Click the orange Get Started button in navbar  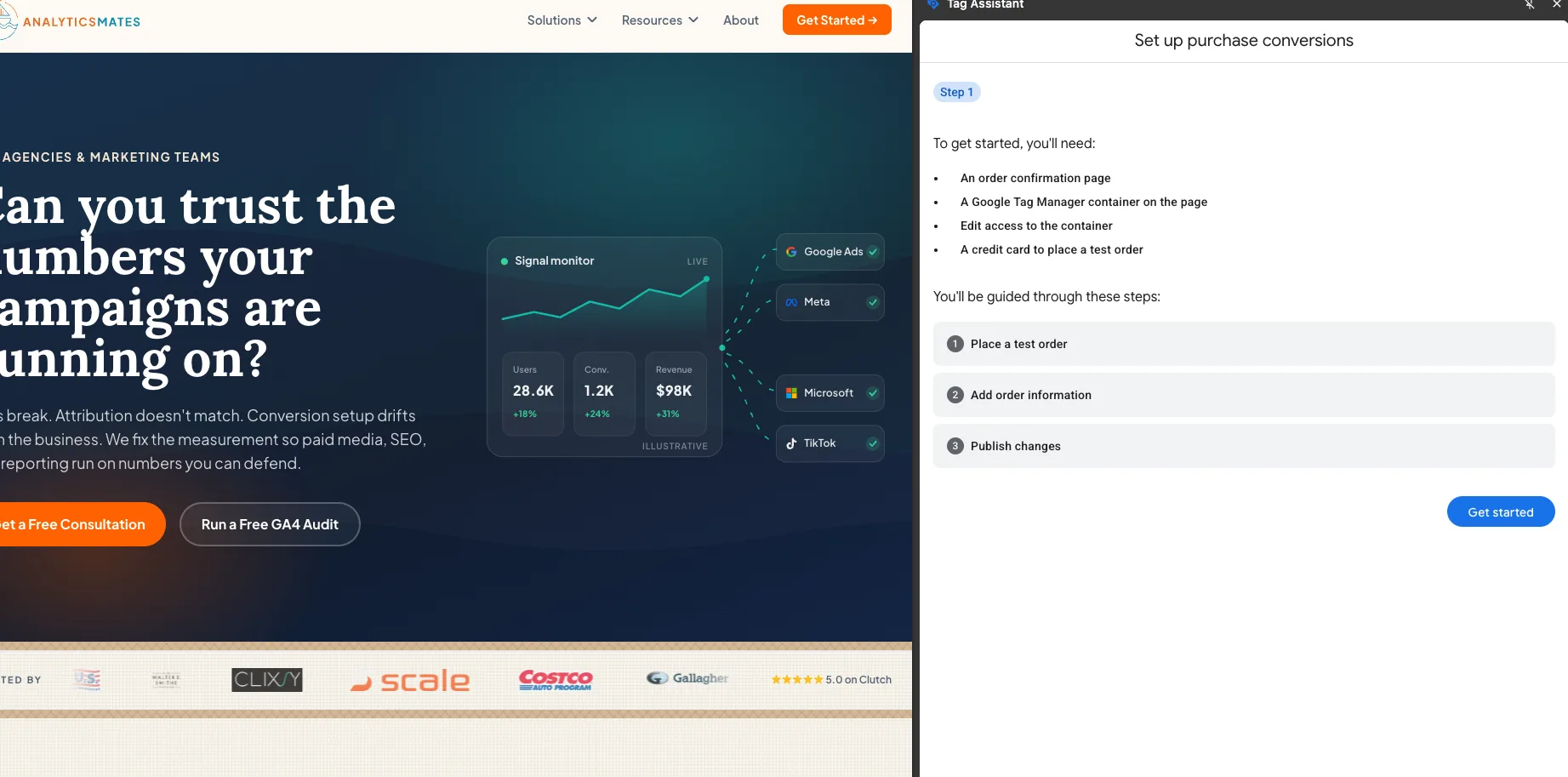[x=837, y=20]
